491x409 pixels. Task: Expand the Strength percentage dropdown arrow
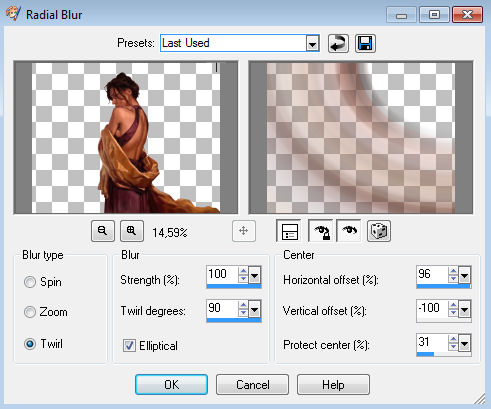255,276
